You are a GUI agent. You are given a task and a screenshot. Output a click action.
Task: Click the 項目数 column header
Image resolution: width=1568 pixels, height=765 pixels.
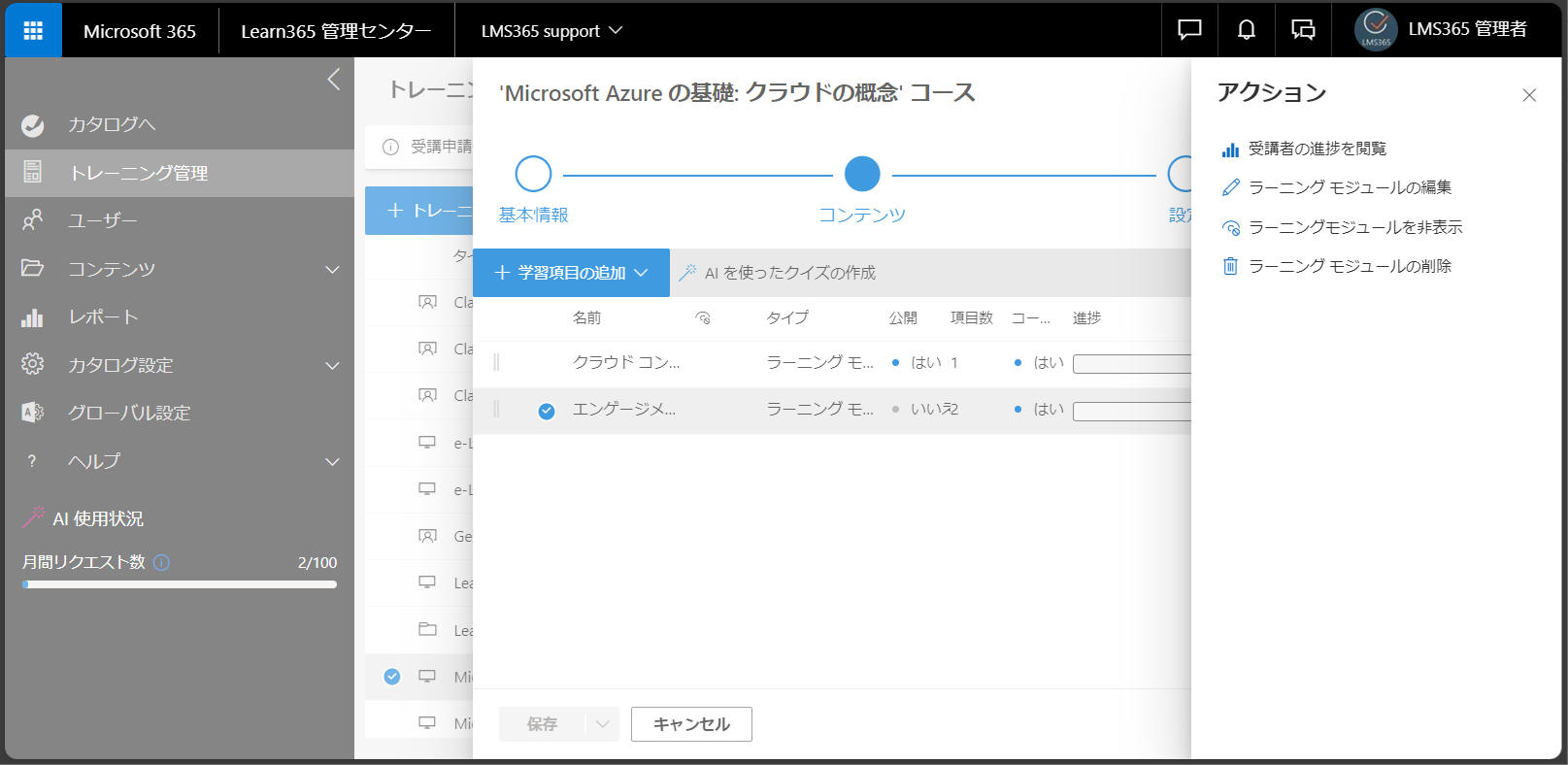tap(972, 317)
